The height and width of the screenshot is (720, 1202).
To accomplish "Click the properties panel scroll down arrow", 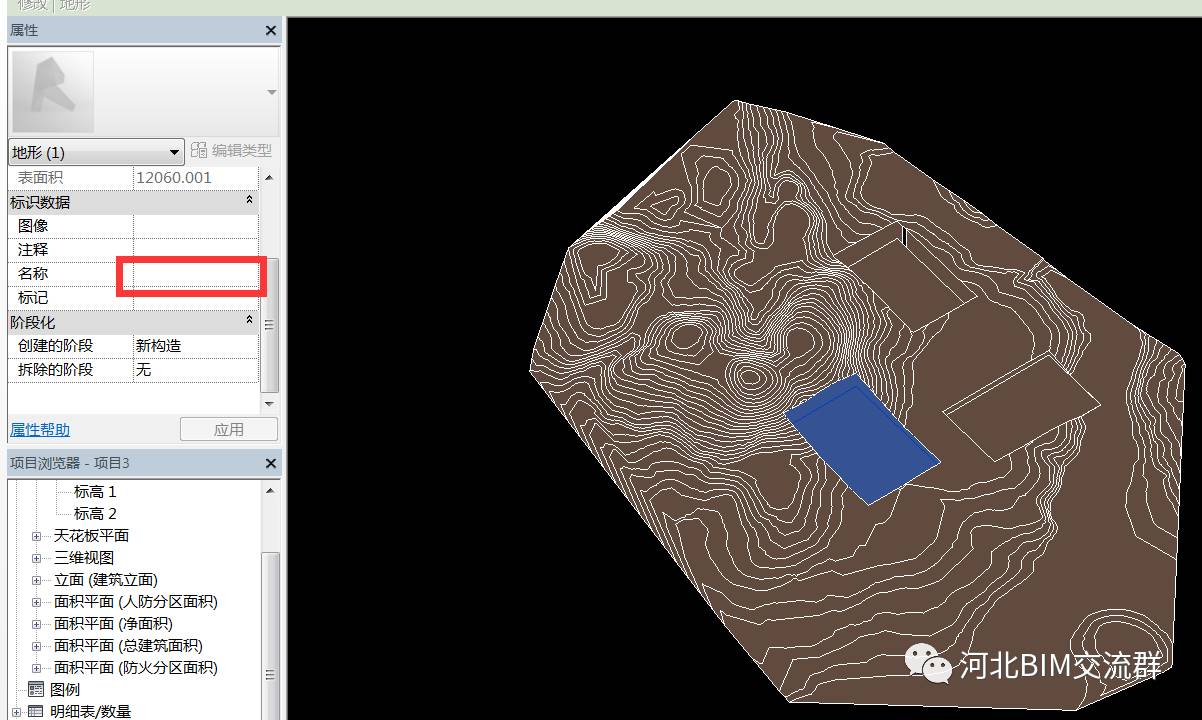I will 269,403.
